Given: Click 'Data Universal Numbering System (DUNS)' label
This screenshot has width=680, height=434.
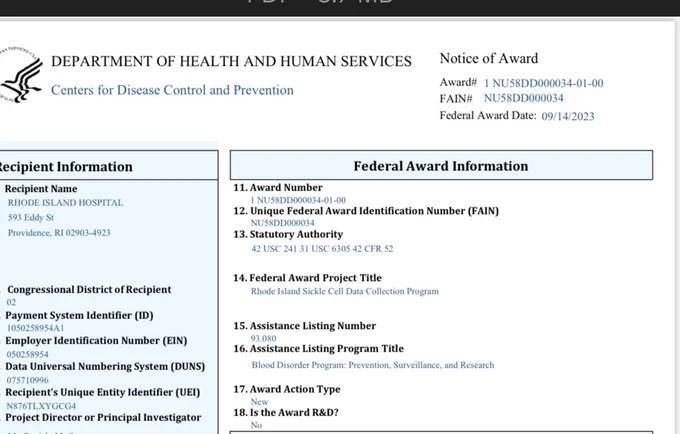Looking at the screenshot, I should click(x=105, y=367).
